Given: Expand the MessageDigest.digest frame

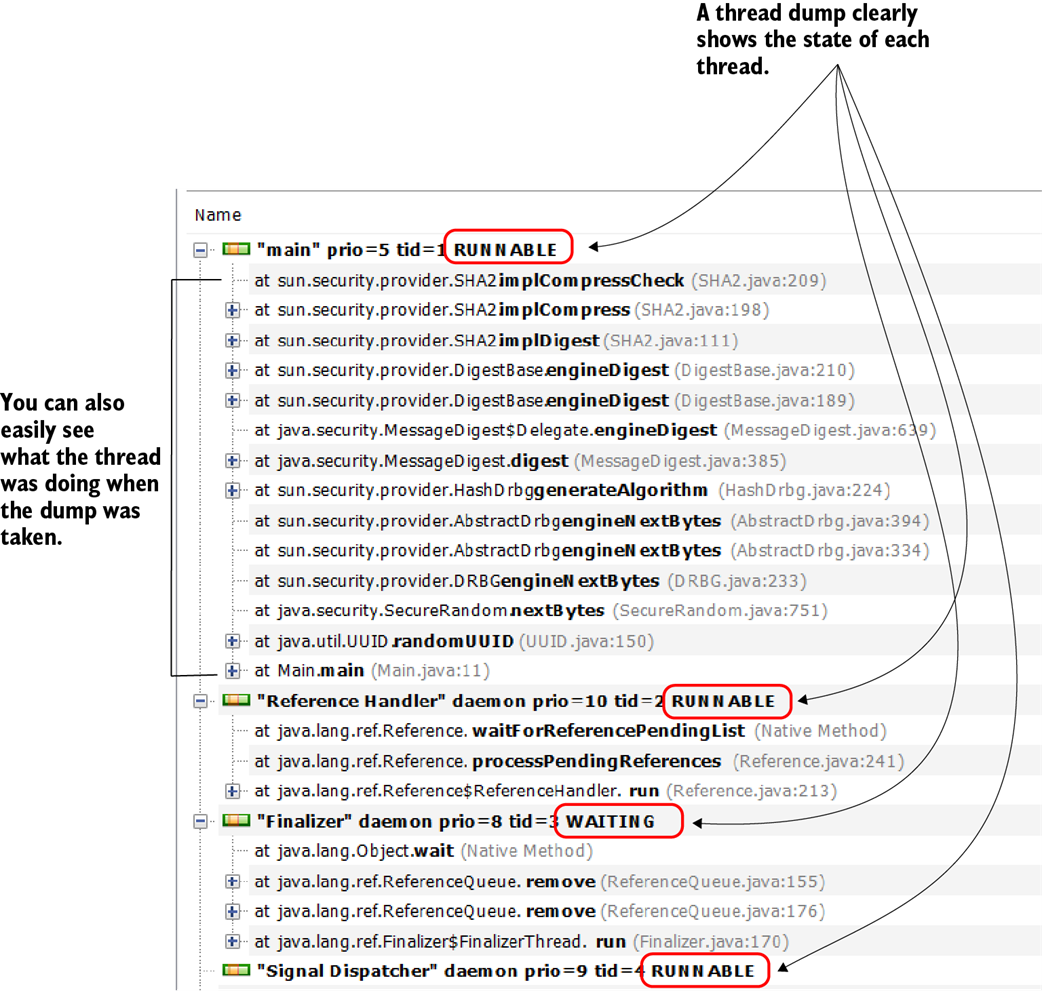Looking at the screenshot, I should coord(233,461).
